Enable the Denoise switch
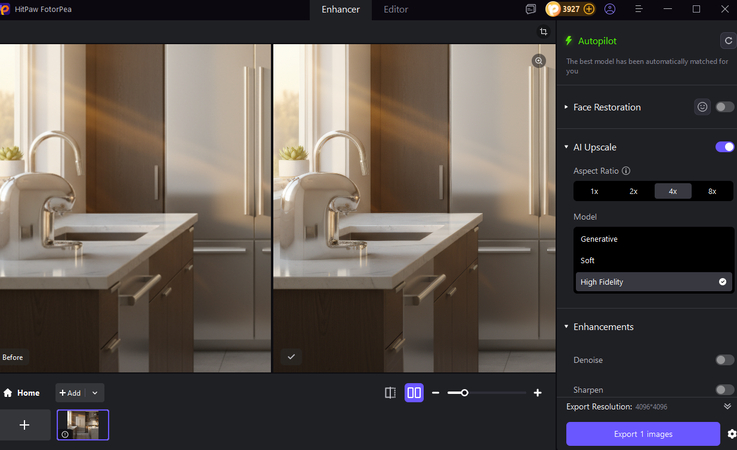The width and height of the screenshot is (737, 450). (x=724, y=360)
